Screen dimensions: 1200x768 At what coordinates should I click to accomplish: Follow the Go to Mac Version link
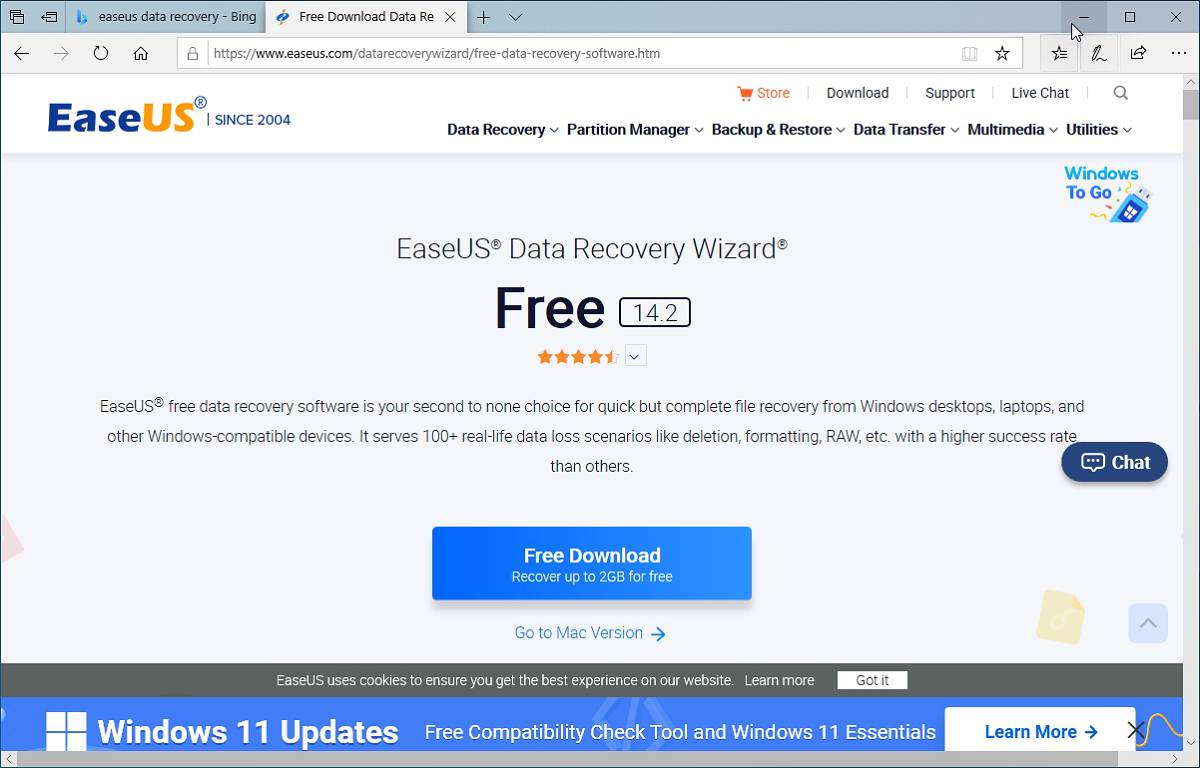(590, 633)
